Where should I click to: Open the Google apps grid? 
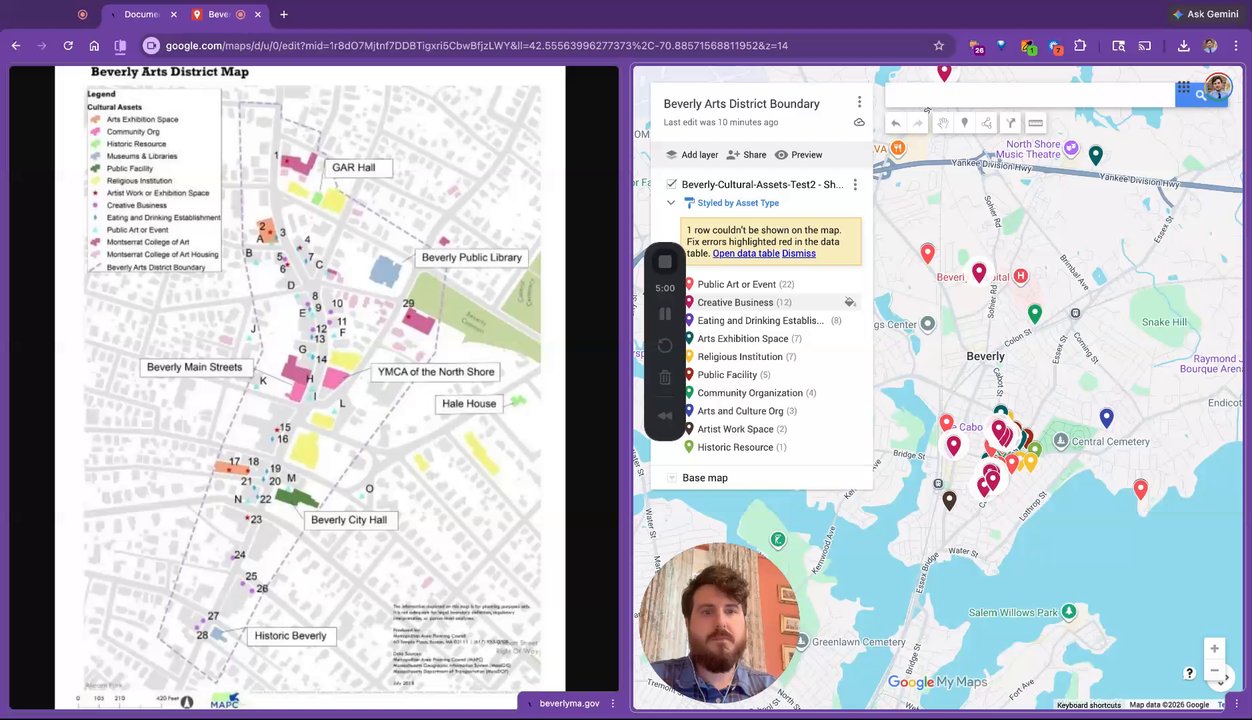coord(1184,88)
